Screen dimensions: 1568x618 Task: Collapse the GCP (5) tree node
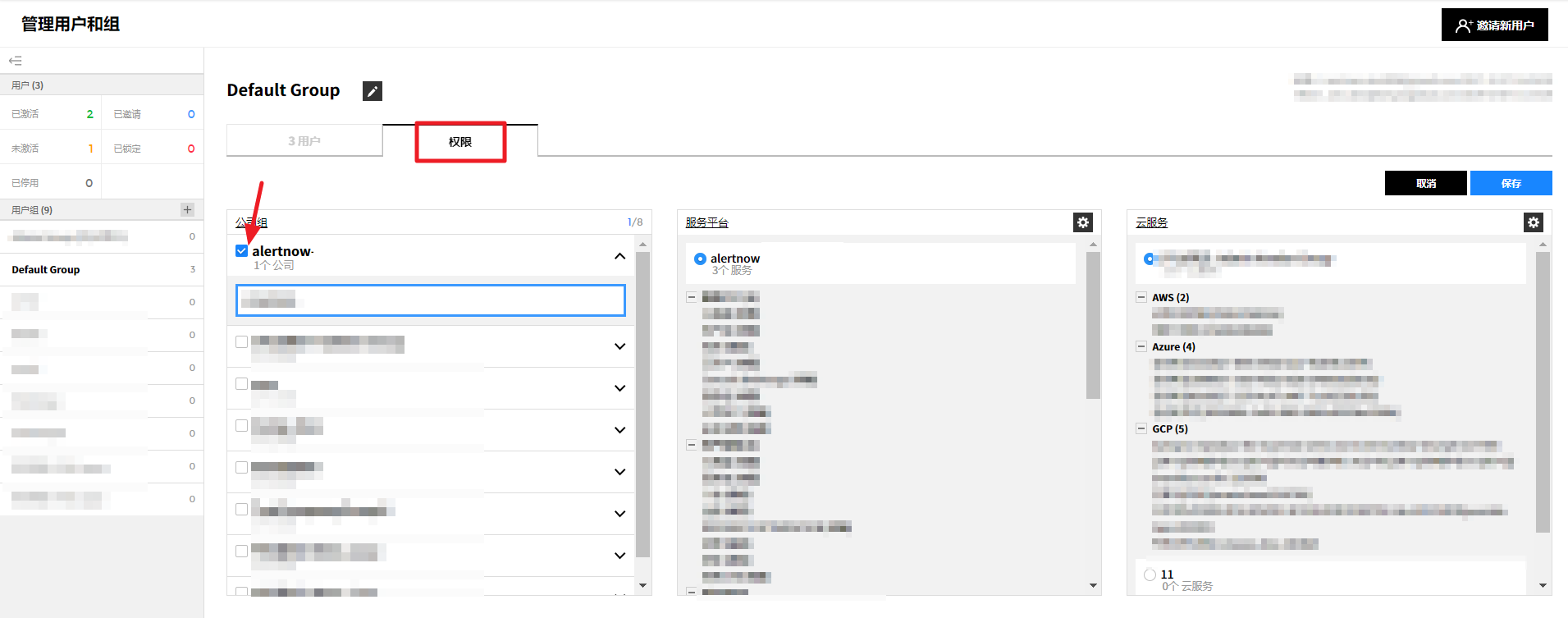1141,428
